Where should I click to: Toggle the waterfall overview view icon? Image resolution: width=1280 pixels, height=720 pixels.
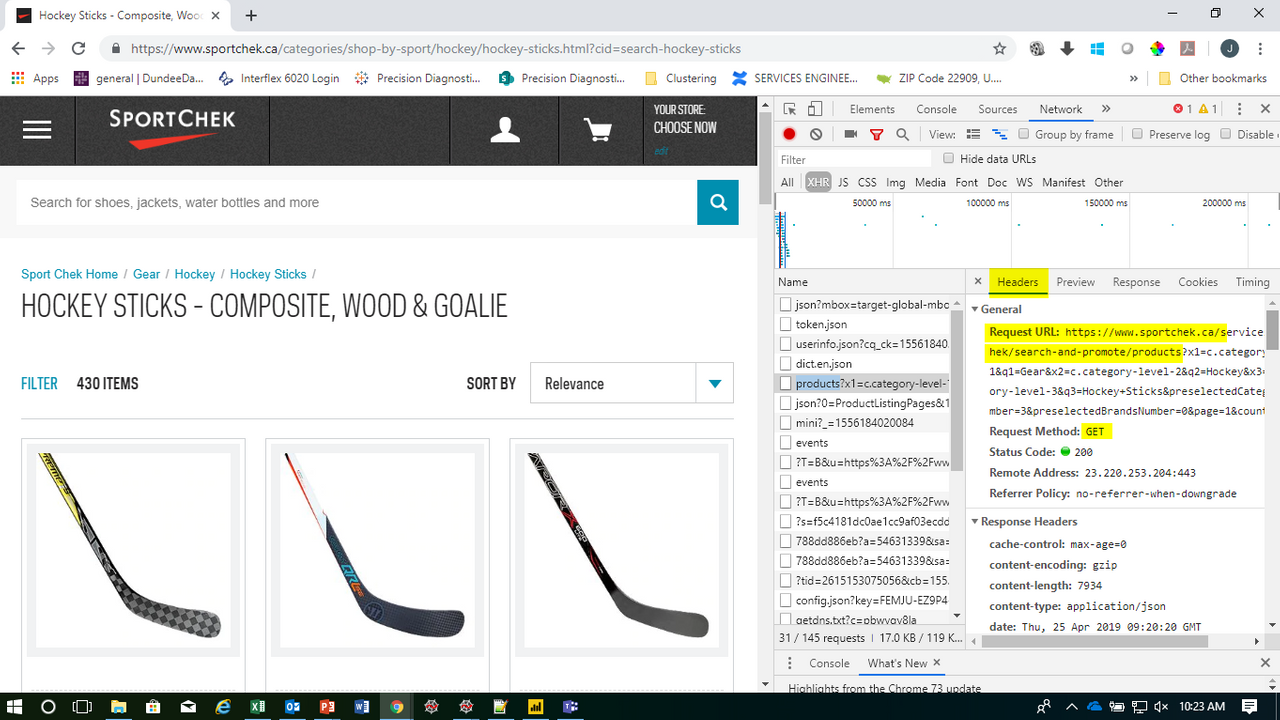(999, 134)
